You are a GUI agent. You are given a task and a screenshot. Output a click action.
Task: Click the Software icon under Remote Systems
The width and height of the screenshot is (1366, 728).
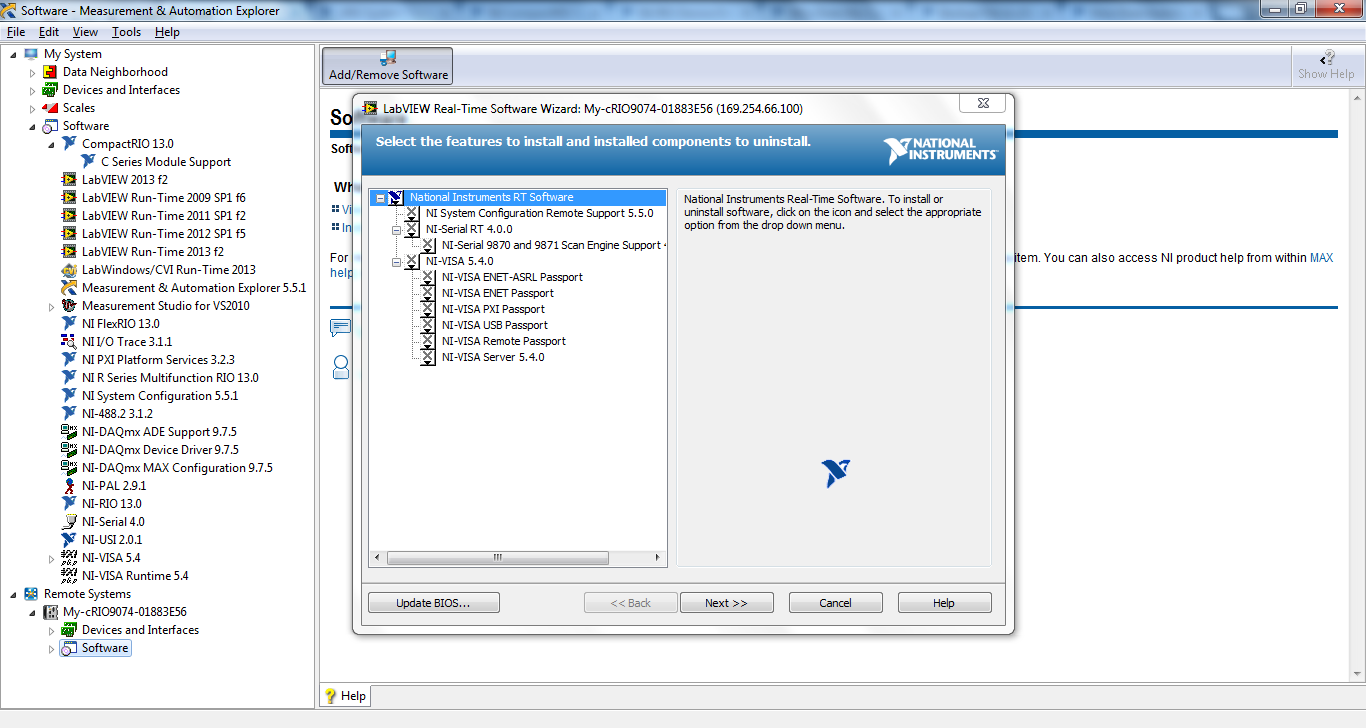click(69, 648)
